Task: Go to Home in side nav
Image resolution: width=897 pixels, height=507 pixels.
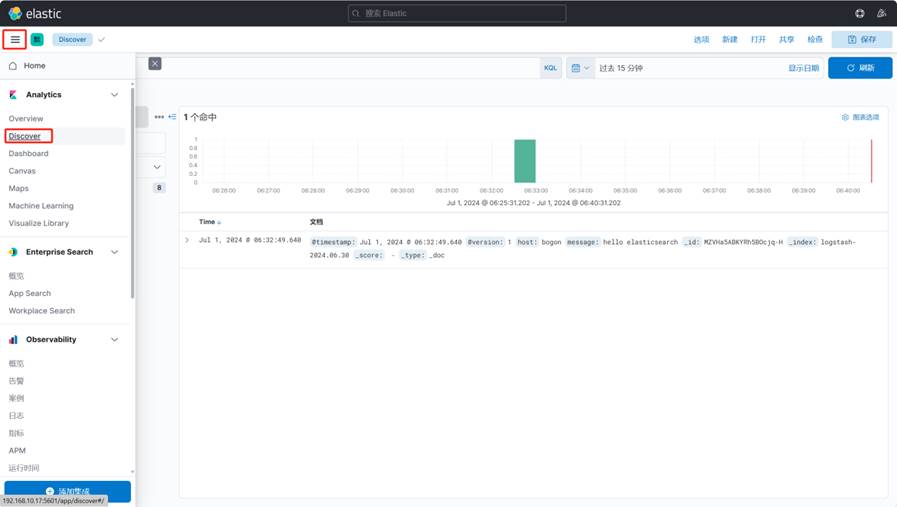Action: click(34, 66)
